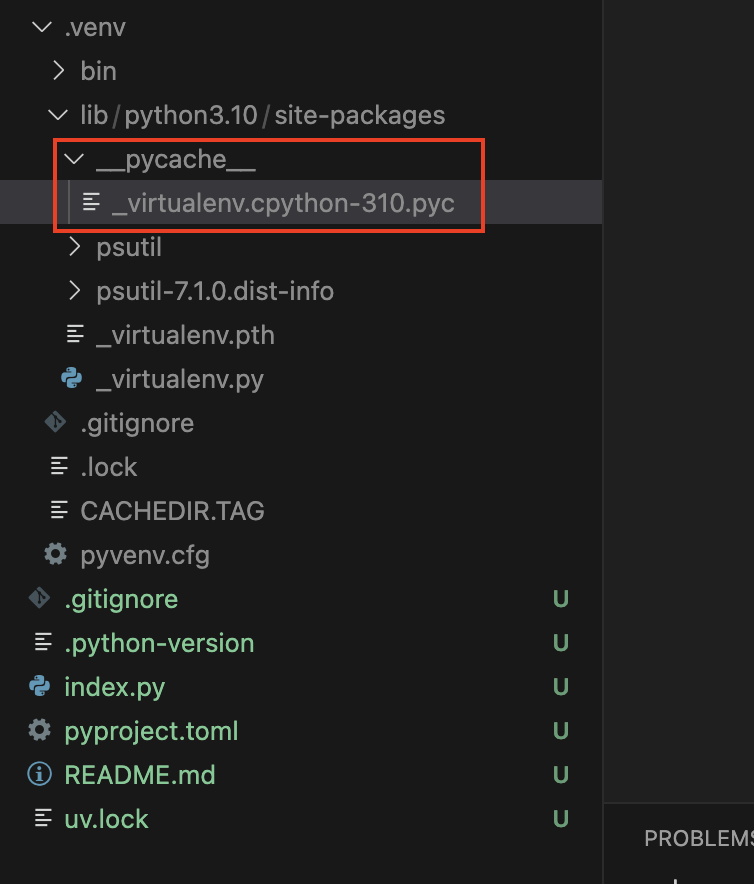This screenshot has width=754, height=884.
Task: Select the .lock file
Action: point(108,467)
